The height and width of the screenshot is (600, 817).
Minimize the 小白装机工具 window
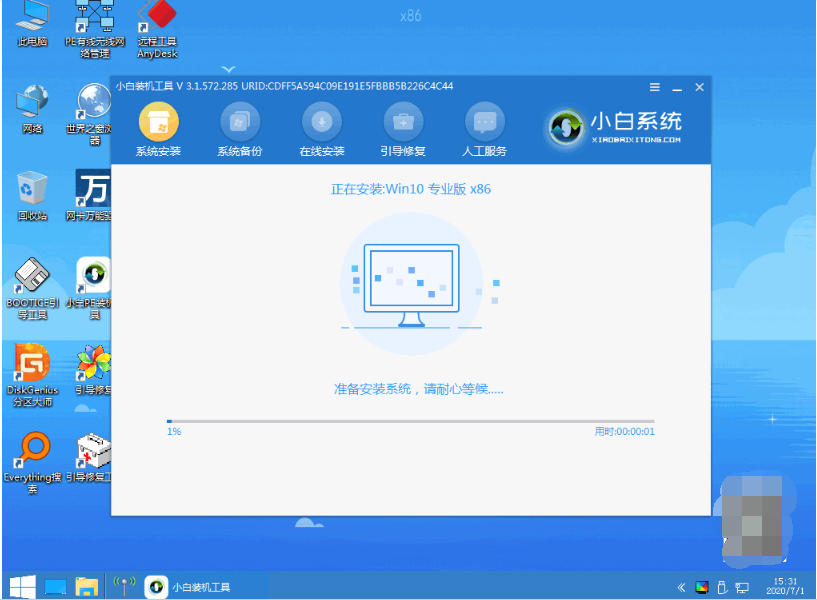(677, 88)
